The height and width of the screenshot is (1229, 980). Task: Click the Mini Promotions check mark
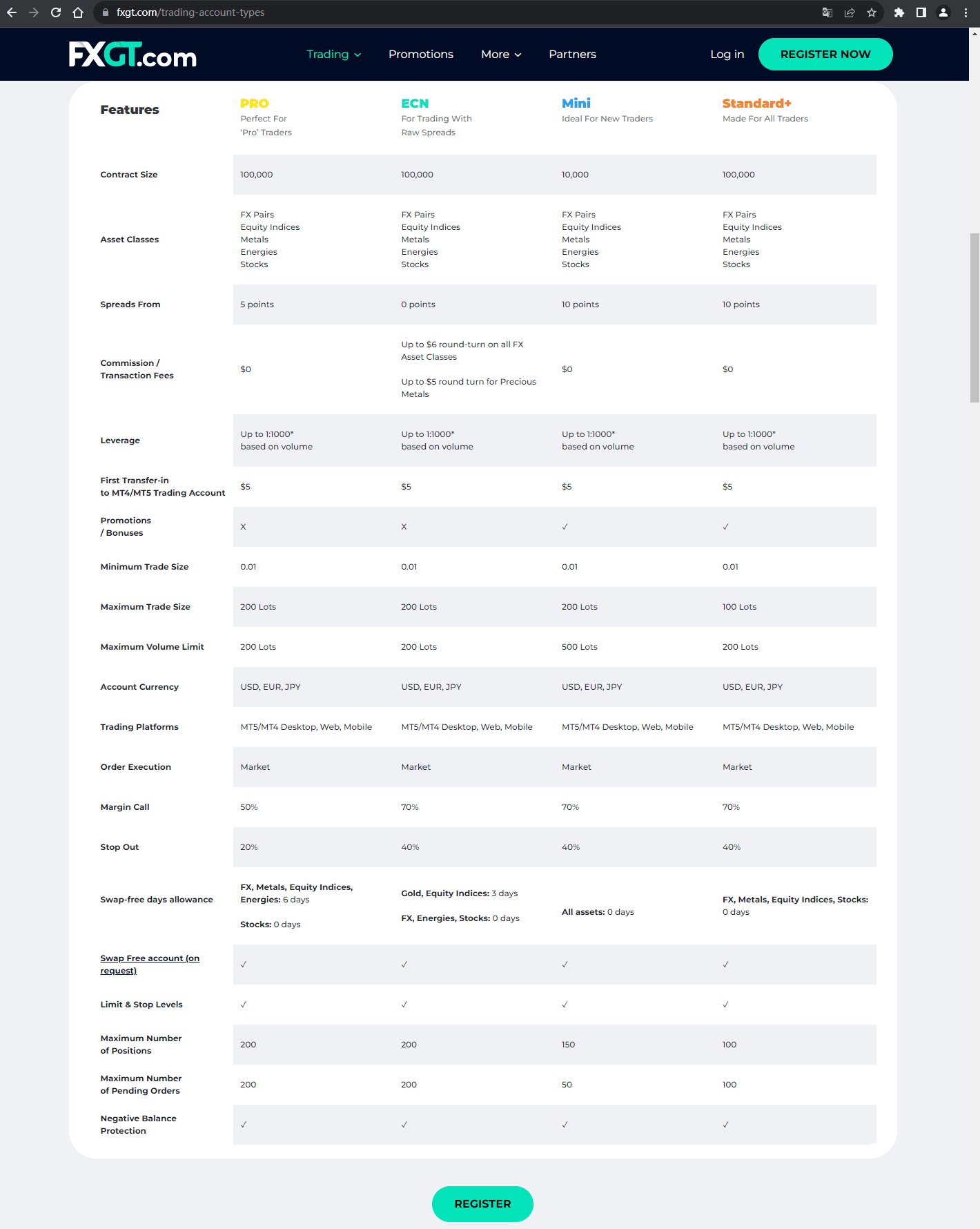[565, 527]
